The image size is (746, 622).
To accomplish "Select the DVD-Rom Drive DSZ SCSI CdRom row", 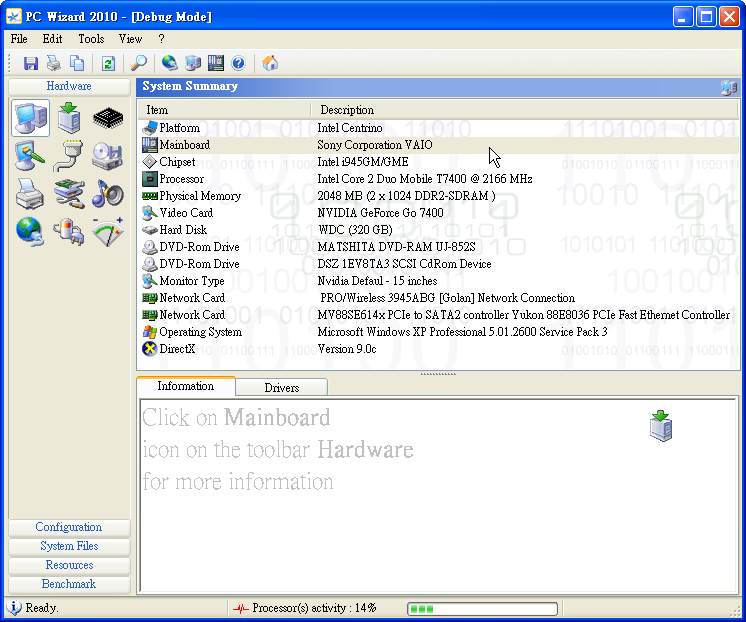I will click(439, 264).
